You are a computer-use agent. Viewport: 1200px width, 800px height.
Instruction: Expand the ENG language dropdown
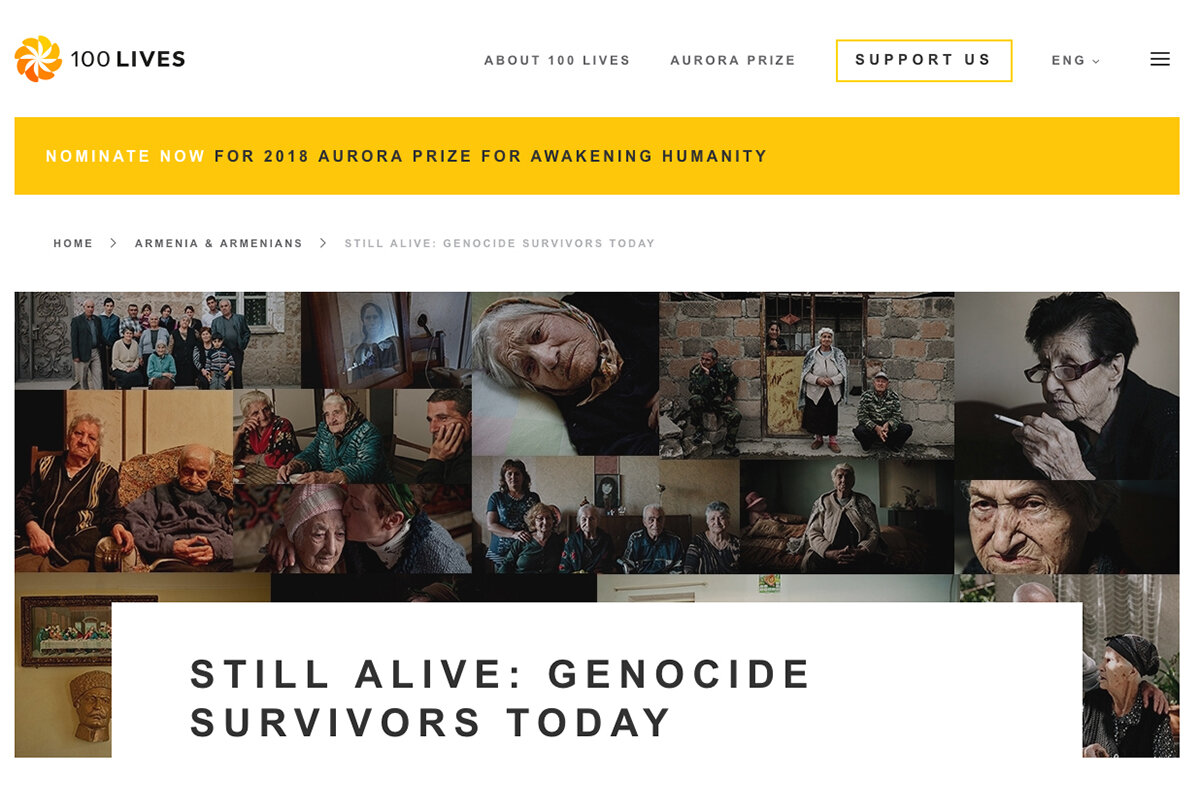pyautogui.click(x=1075, y=61)
